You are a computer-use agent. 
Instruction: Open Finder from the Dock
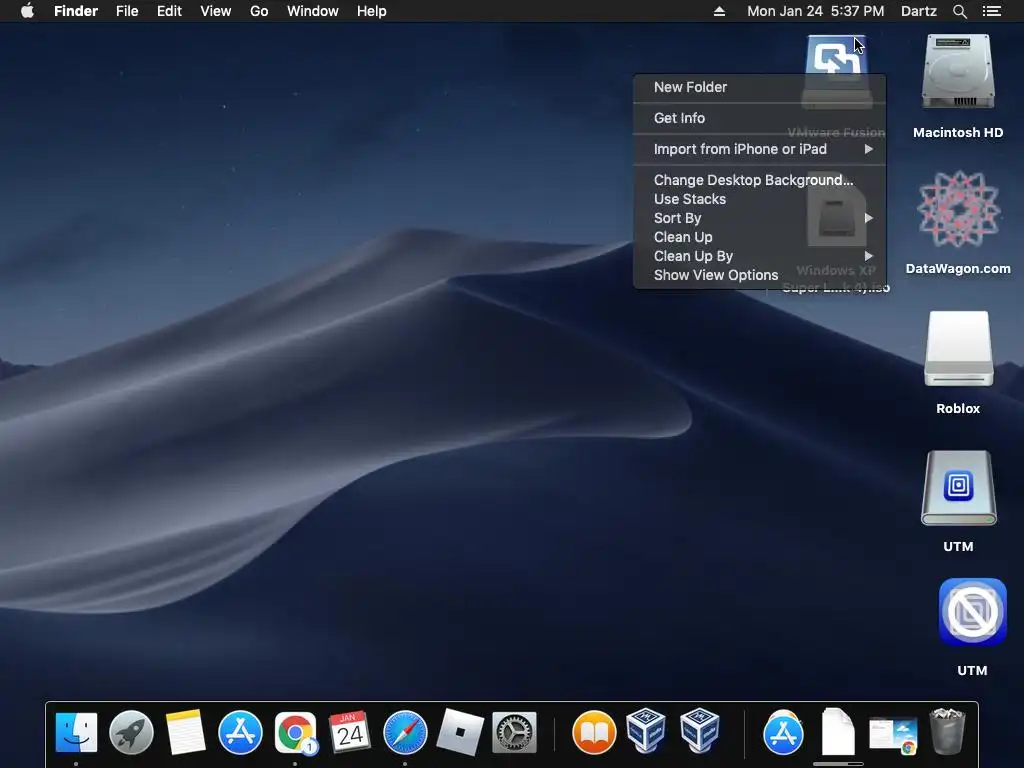tap(76, 732)
